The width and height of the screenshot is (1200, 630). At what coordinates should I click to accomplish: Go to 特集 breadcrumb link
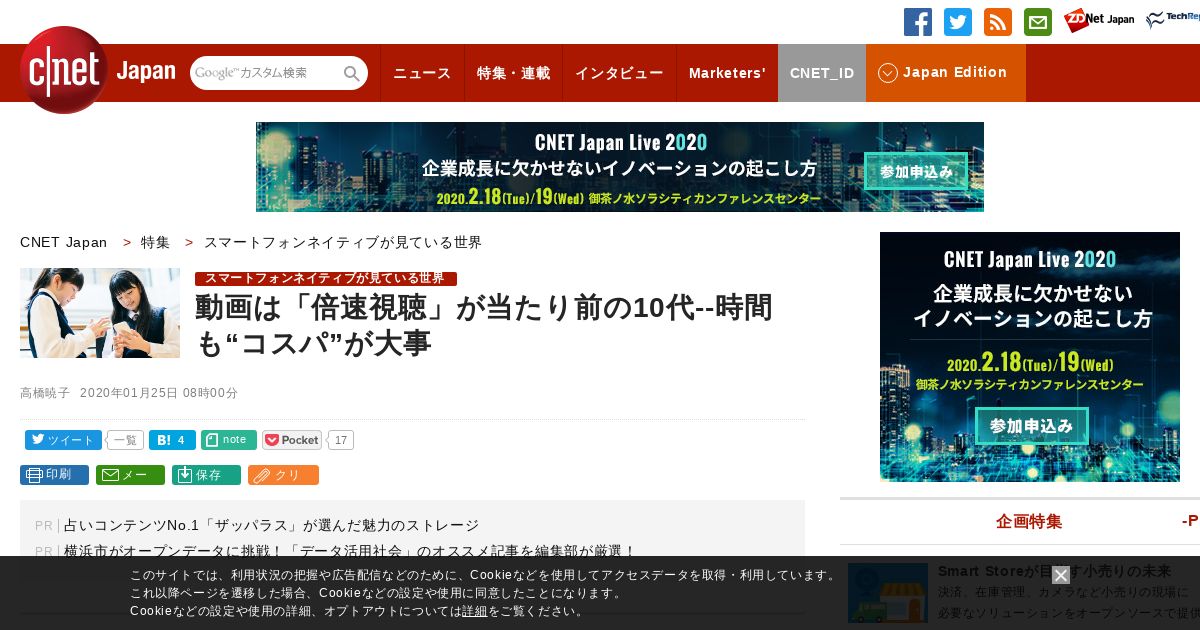[x=155, y=243]
